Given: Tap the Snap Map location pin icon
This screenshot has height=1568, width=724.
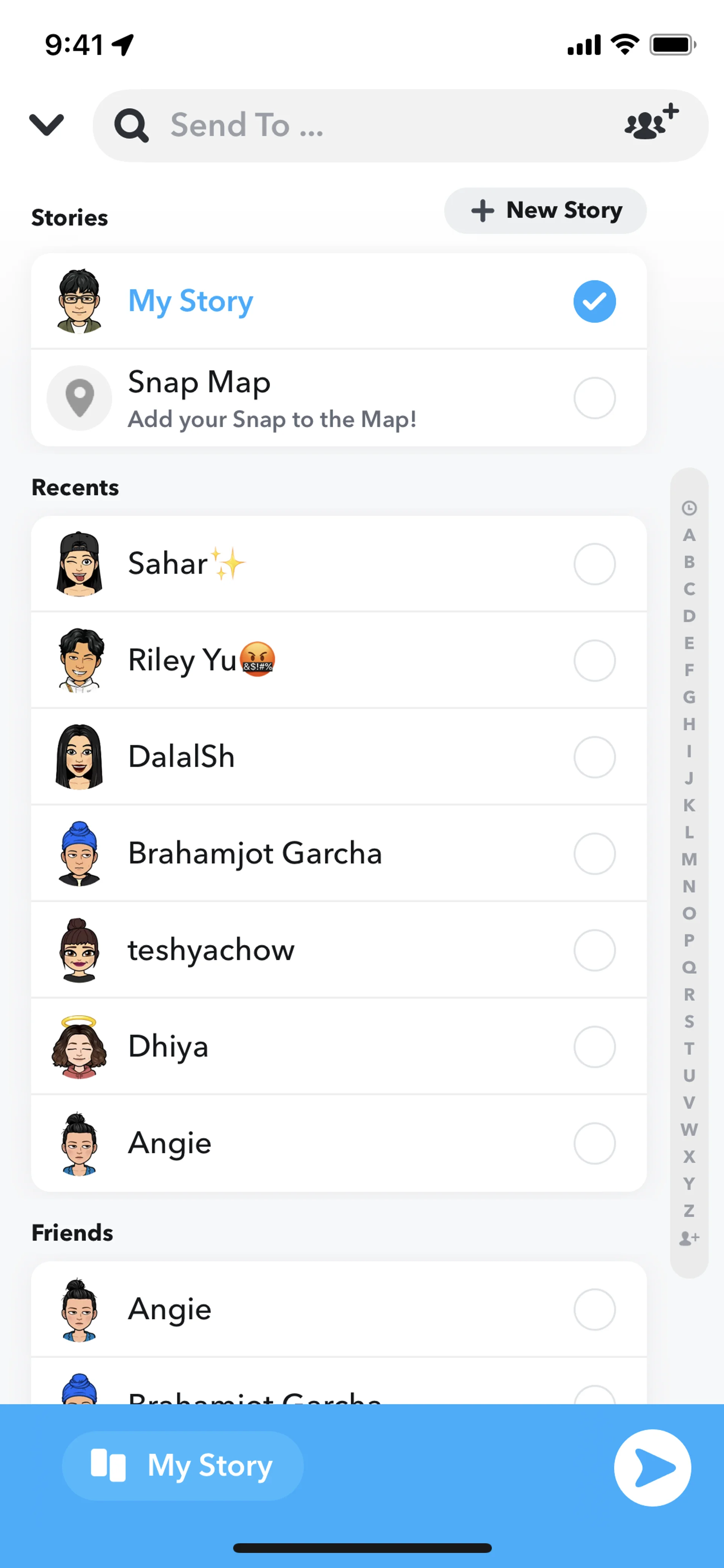Looking at the screenshot, I should tap(80, 398).
